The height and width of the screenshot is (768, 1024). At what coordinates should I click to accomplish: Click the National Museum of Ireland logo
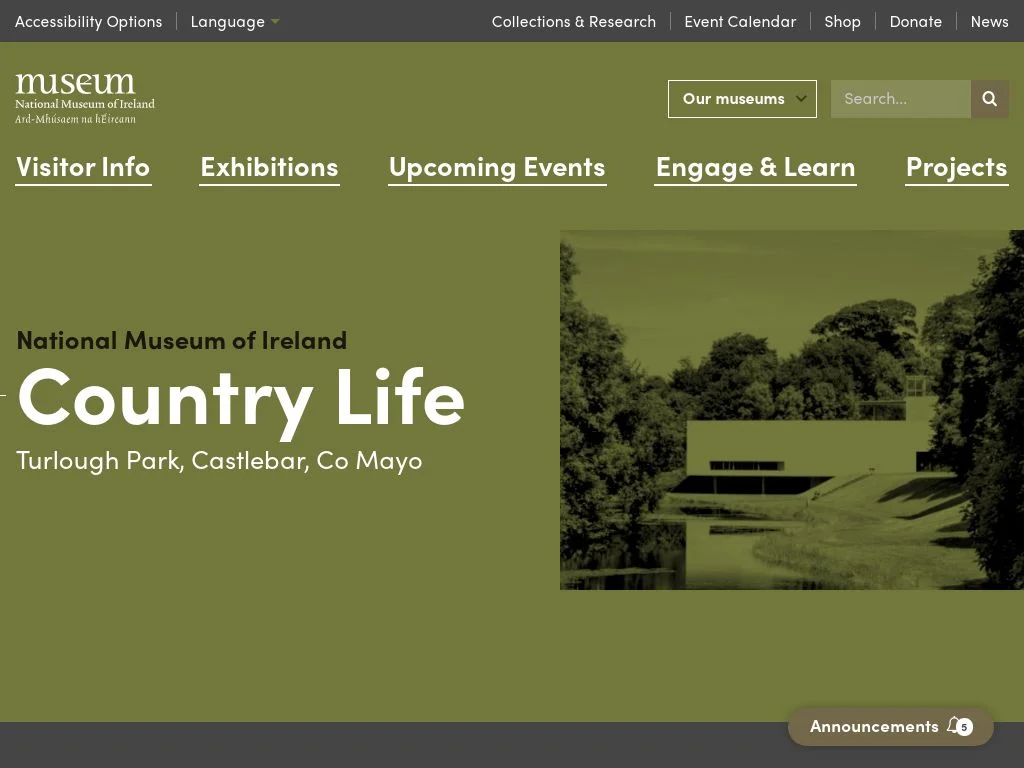click(x=85, y=98)
